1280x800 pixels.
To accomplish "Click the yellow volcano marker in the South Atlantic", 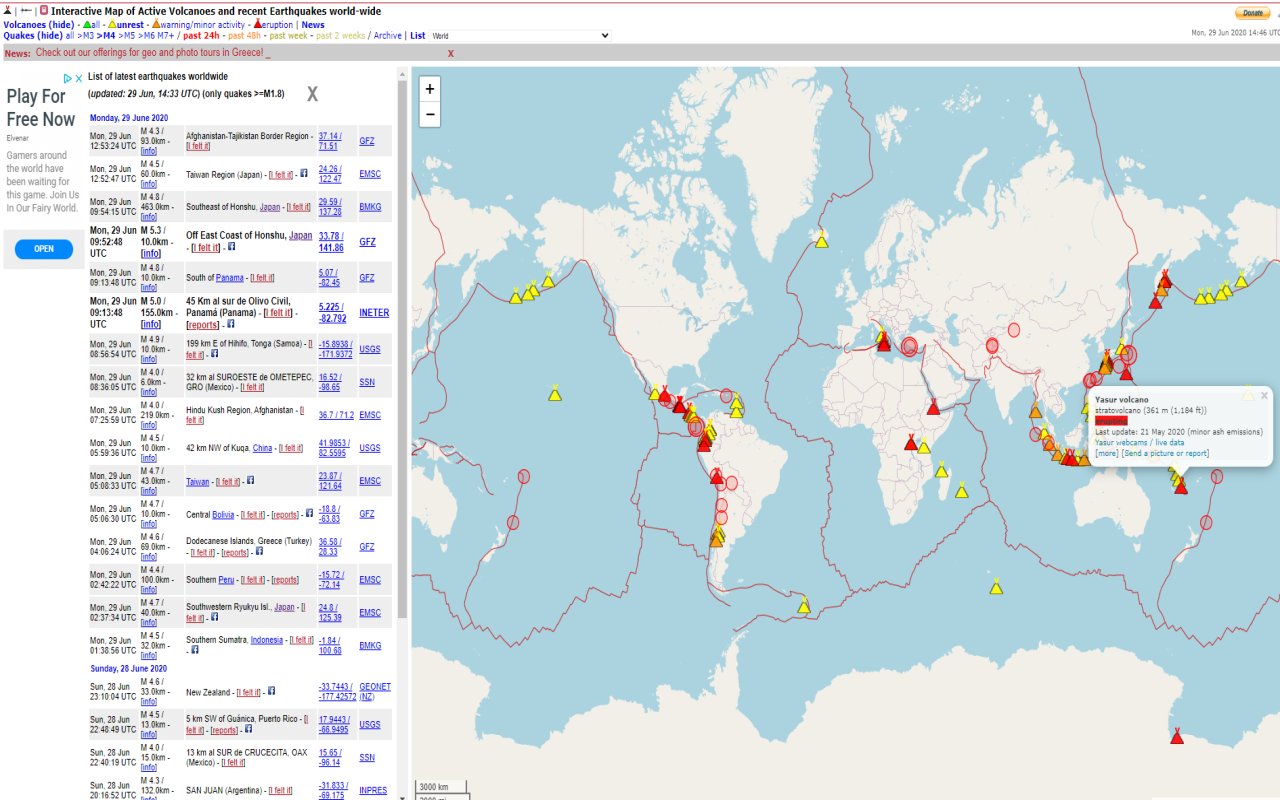I will (804, 605).
